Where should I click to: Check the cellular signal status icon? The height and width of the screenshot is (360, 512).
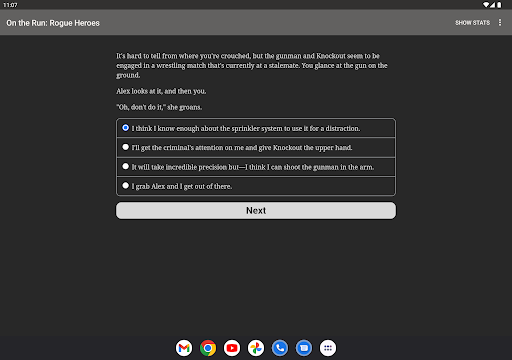(492, 5)
